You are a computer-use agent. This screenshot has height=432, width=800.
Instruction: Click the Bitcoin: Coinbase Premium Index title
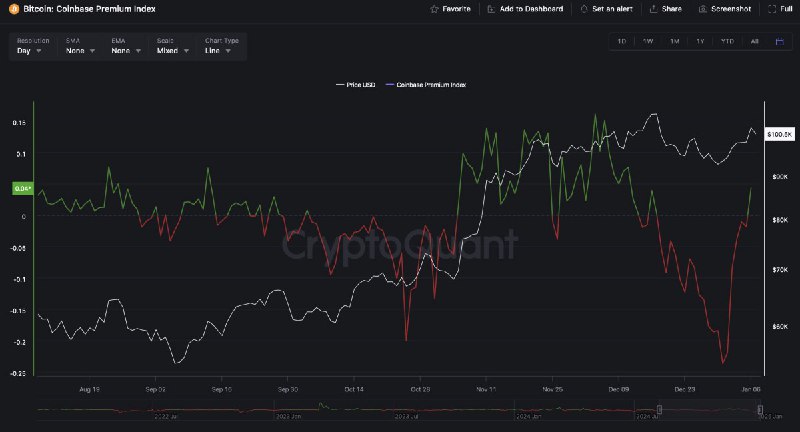pyautogui.click(x=89, y=9)
